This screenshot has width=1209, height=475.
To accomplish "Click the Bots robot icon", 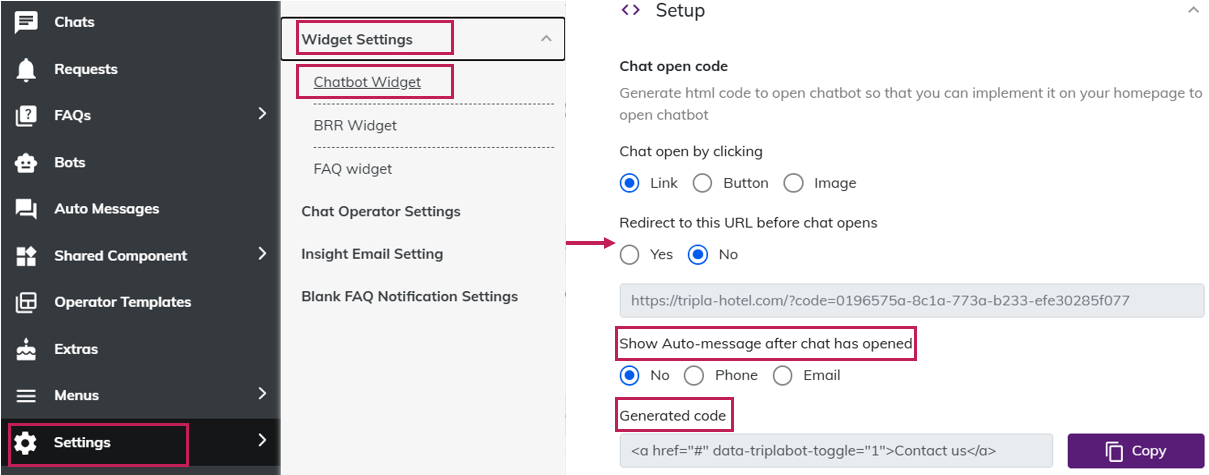I will [x=26, y=162].
